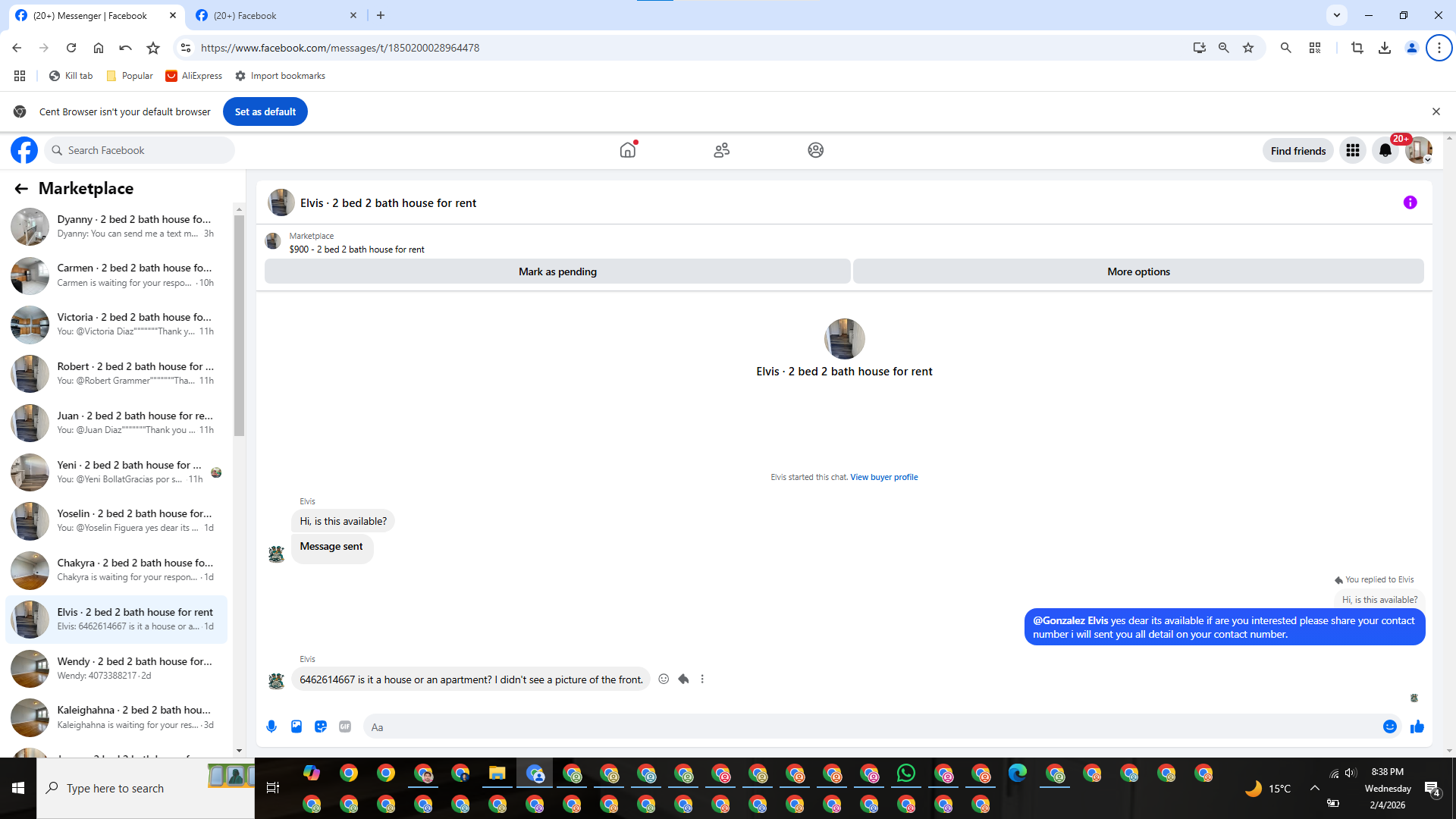Go to the Friends tab
The height and width of the screenshot is (819, 1456).
(x=721, y=150)
